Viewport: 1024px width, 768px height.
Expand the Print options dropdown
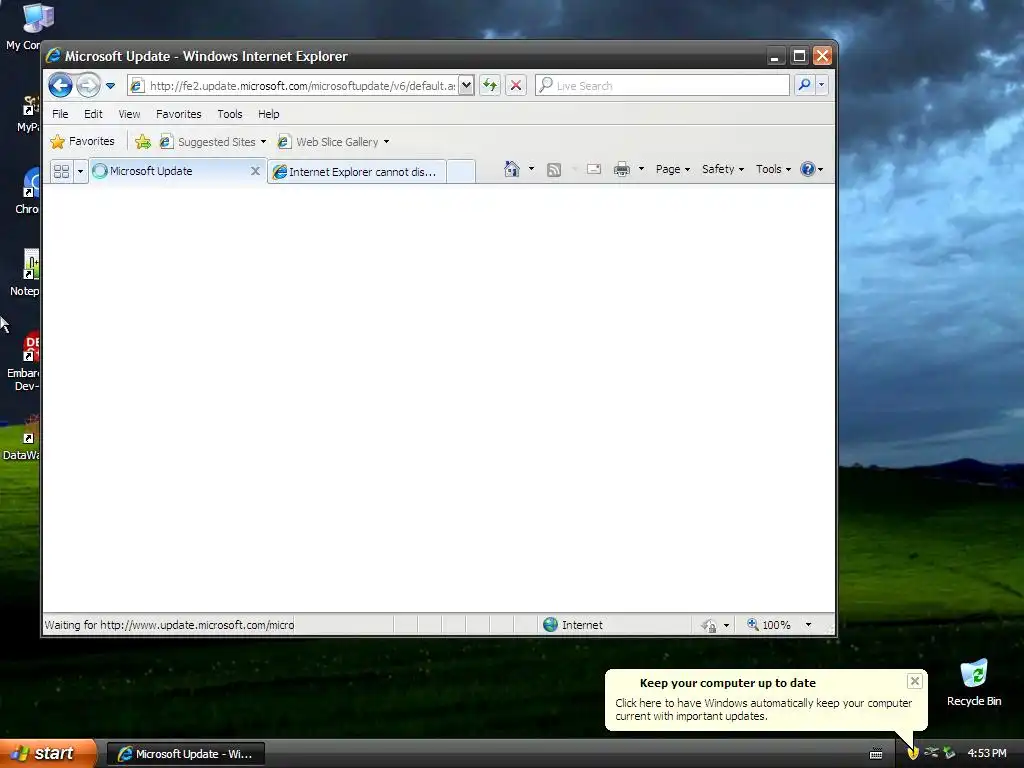coord(641,169)
